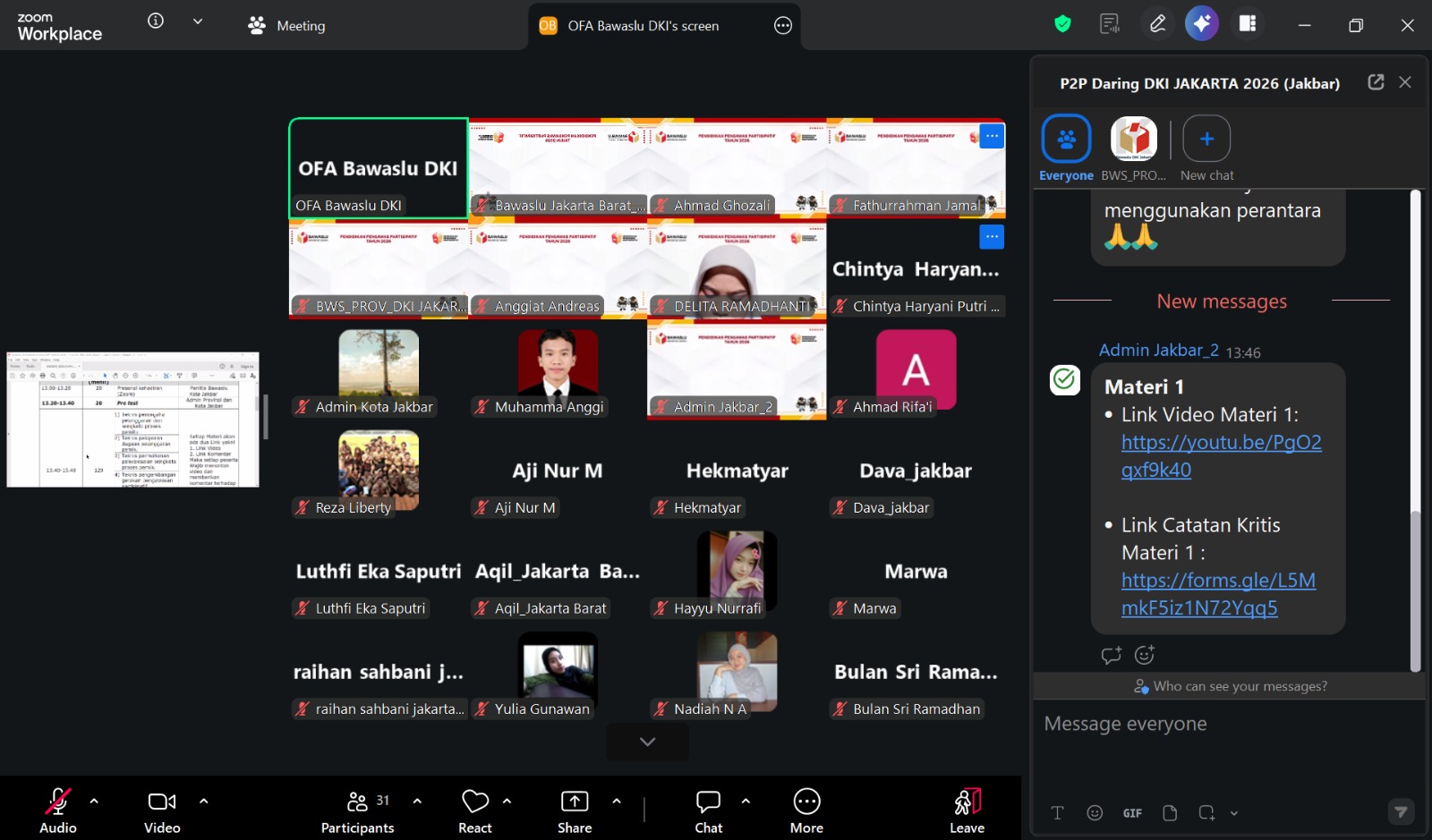
Task: Attach a file in chat
Action: (1170, 812)
